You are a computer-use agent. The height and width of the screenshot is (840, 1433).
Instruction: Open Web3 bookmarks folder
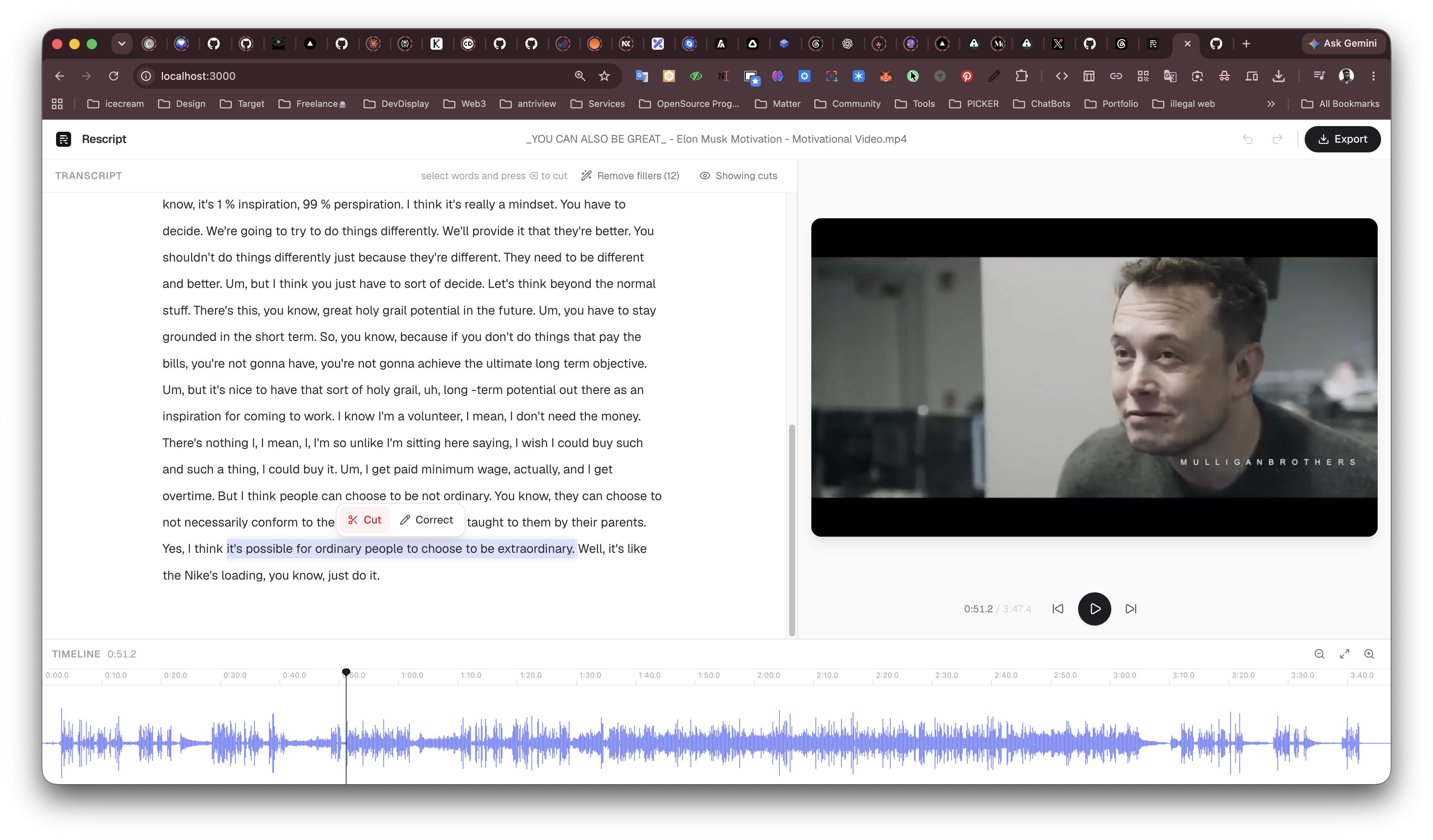click(465, 104)
